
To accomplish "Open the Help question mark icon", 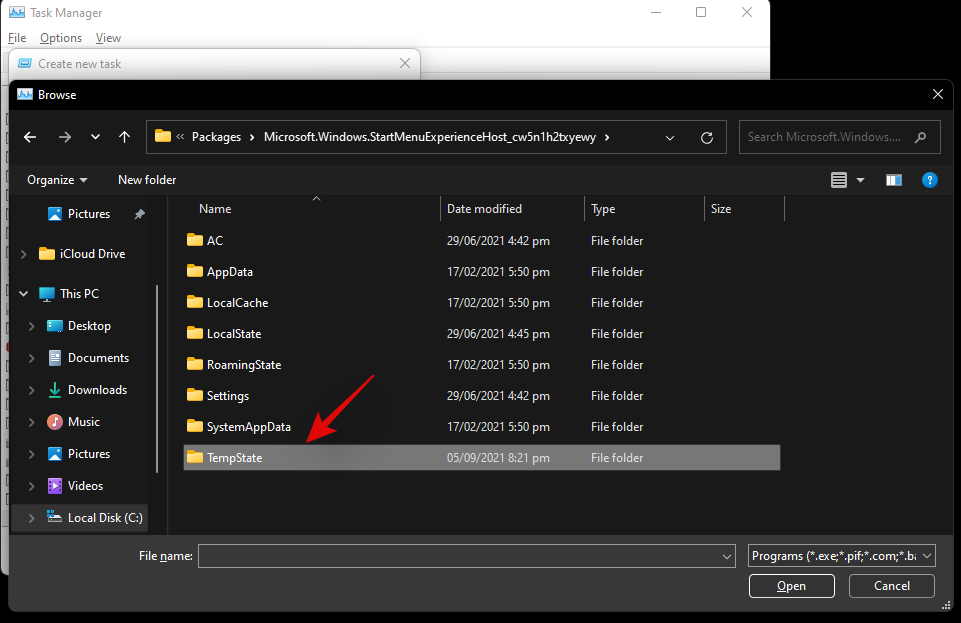I will pyautogui.click(x=929, y=180).
